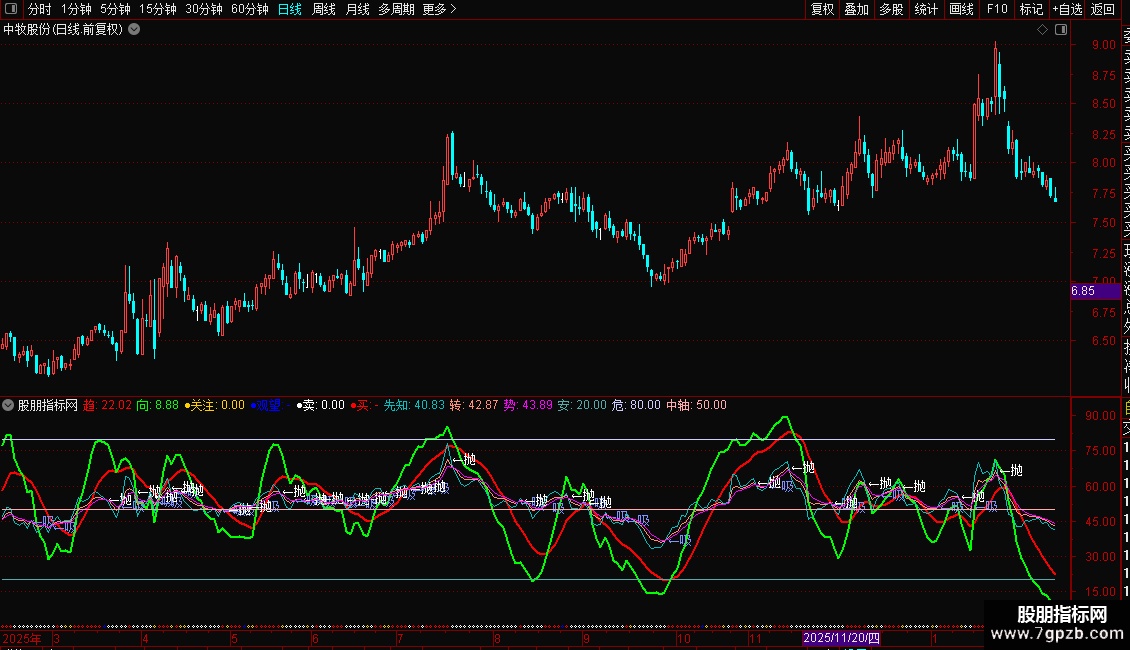The height and width of the screenshot is (650, 1130).
Task: Expand the 更多 periods menu
Action: pyautogui.click(x=439, y=10)
